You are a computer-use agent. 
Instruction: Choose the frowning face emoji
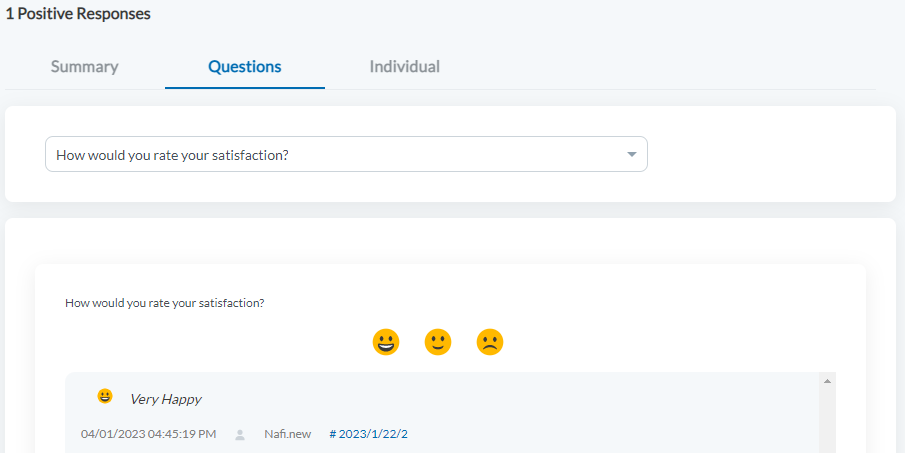point(490,342)
